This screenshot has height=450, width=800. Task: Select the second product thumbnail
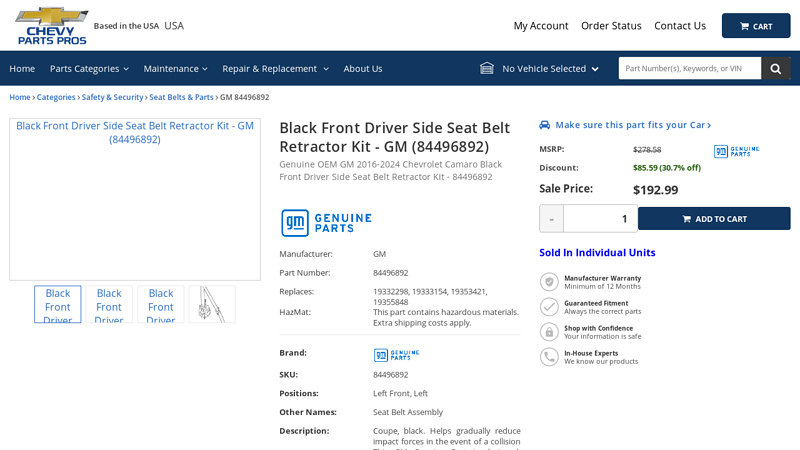[x=109, y=304]
